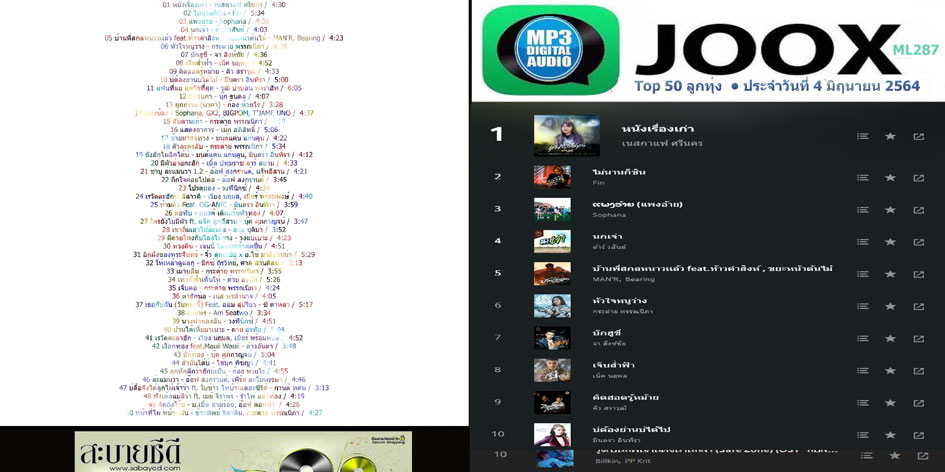The image size is (945, 472).
Task: Favorite the rank 1 song with its star
Action: [890, 136]
